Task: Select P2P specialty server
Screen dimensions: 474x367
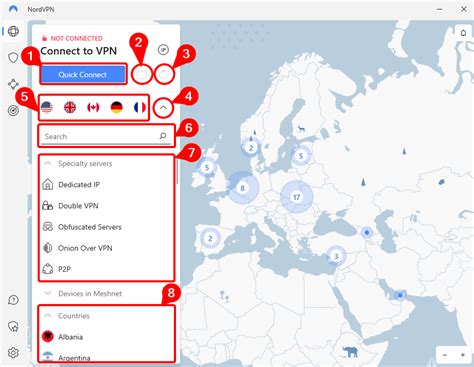Action: click(x=107, y=269)
